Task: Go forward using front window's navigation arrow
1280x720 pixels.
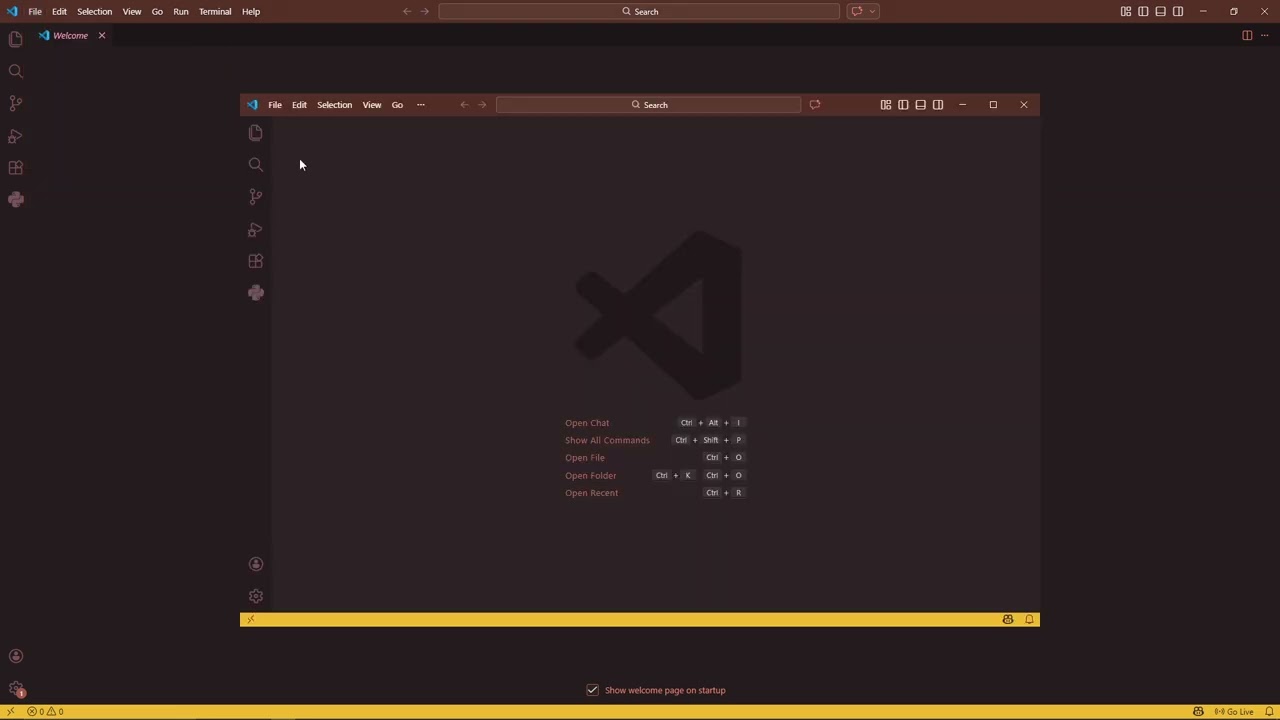Action: point(482,105)
